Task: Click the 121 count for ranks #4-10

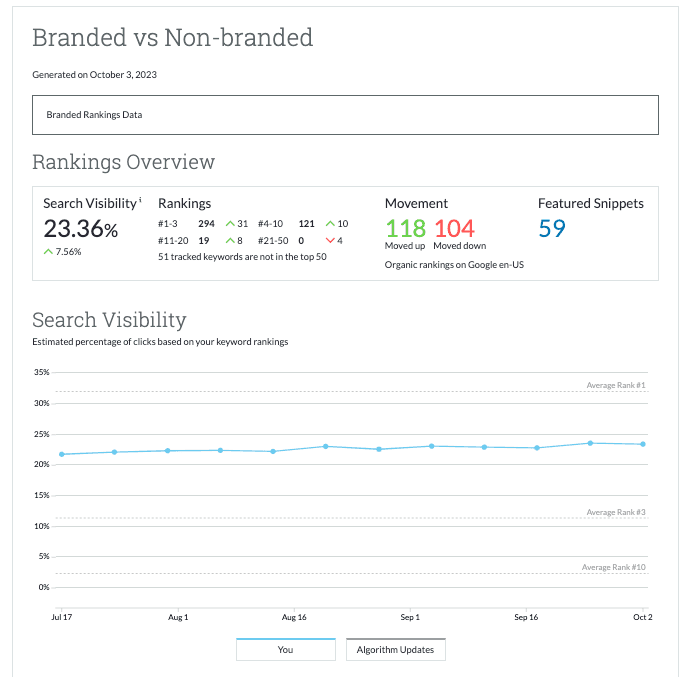Action: (307, 224)
